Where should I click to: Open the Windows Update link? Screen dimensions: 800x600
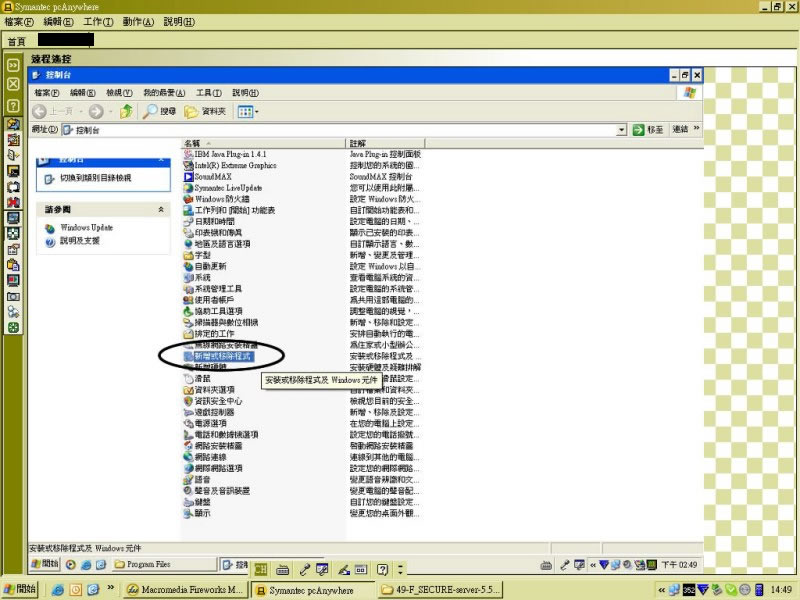pyautogui.click(x=86, y=228)
